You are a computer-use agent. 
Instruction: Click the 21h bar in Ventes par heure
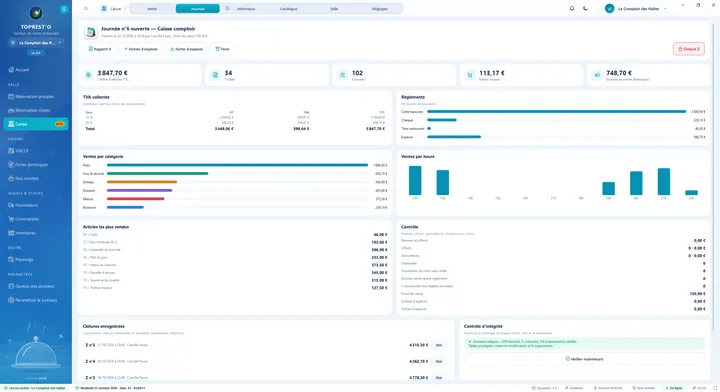coord(664,181)
